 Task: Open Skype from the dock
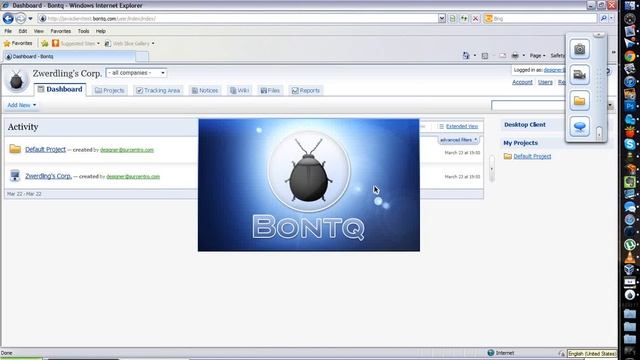pyautogui.click(x=630, y=144)
